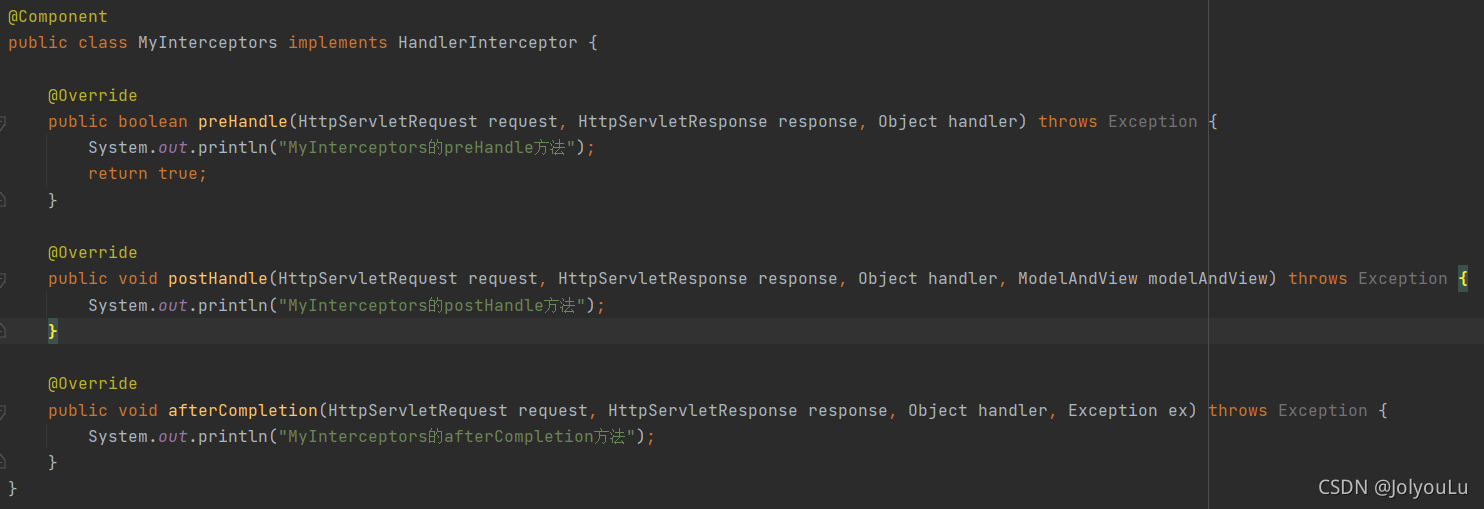The height and width of the screenshot is (509, 1484).
Task: Place cursor on MyInterceptors class name
Action: 208,43
